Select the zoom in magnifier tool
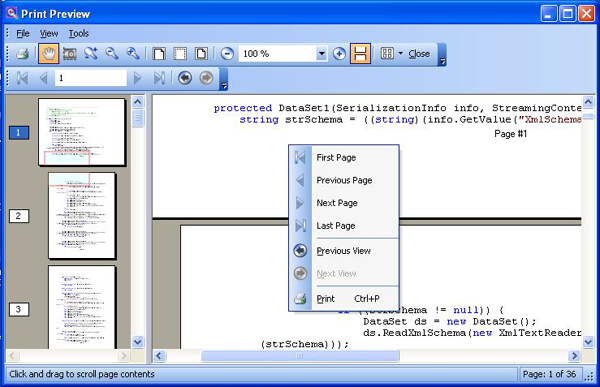The width and height of the screenshot is (600, 387). tap(133, 54)
